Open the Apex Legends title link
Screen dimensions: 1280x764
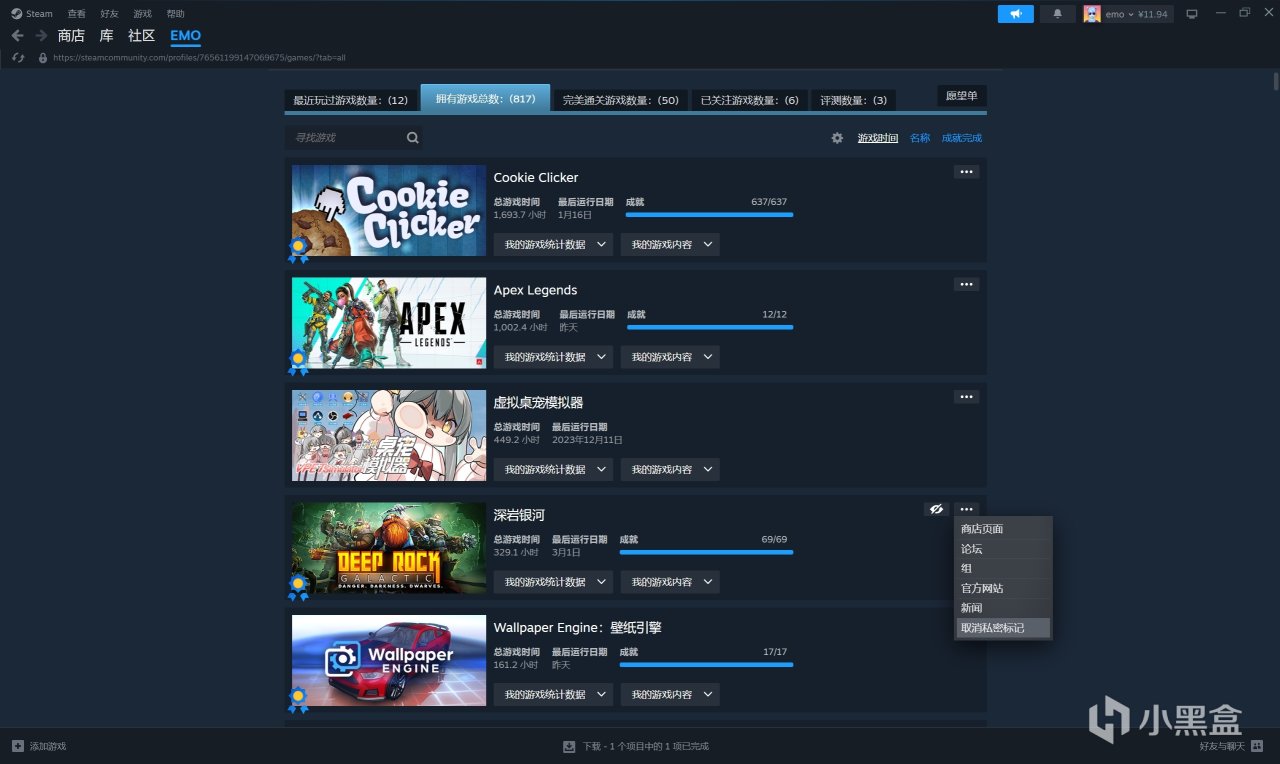[535, 290]
